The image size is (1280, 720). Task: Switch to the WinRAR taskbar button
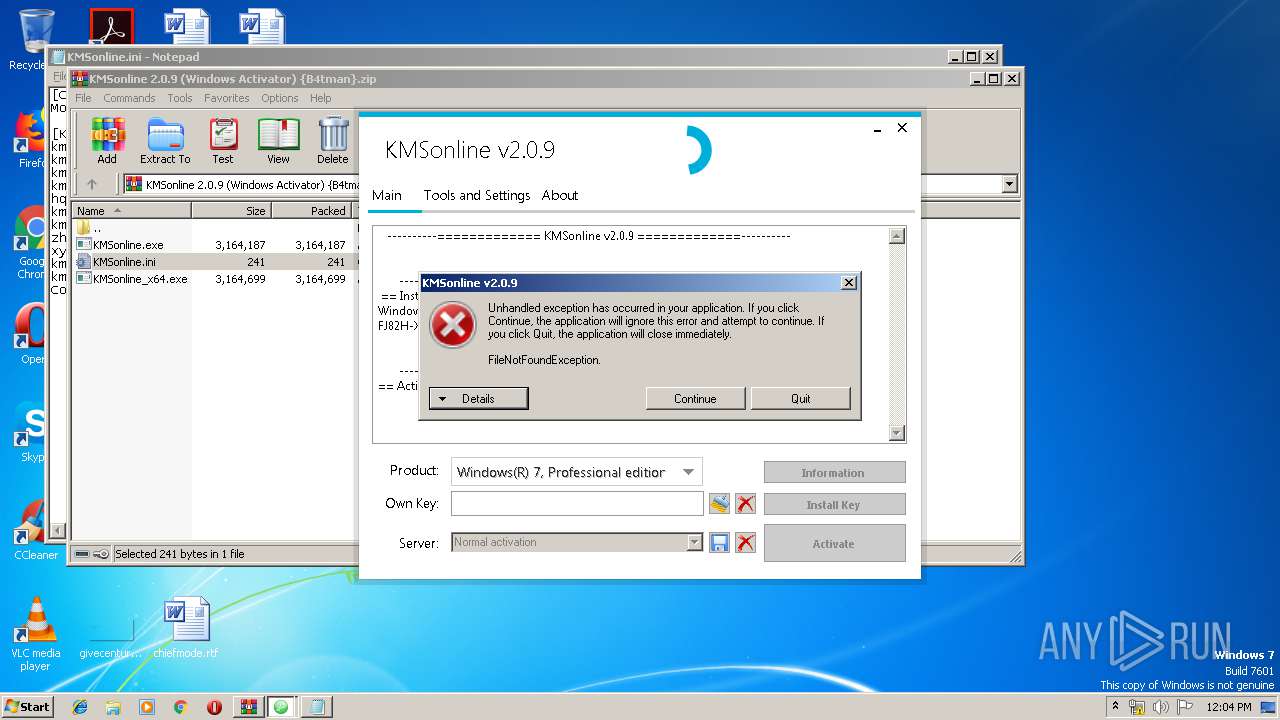[248, 707]
